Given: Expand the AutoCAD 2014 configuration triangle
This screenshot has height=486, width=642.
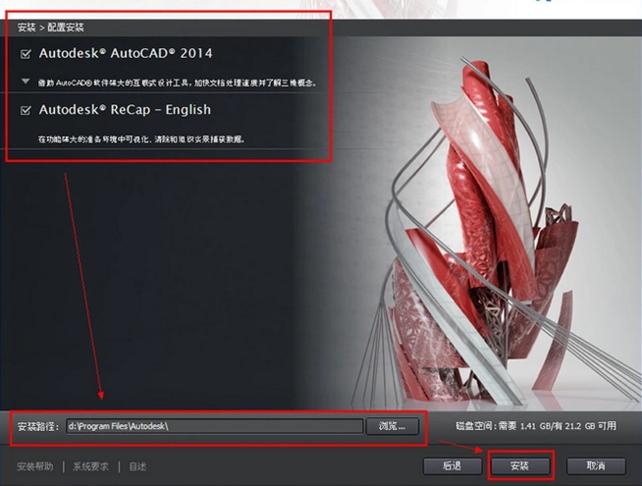Looking at the screenshot, I should [x=25, y=82].
